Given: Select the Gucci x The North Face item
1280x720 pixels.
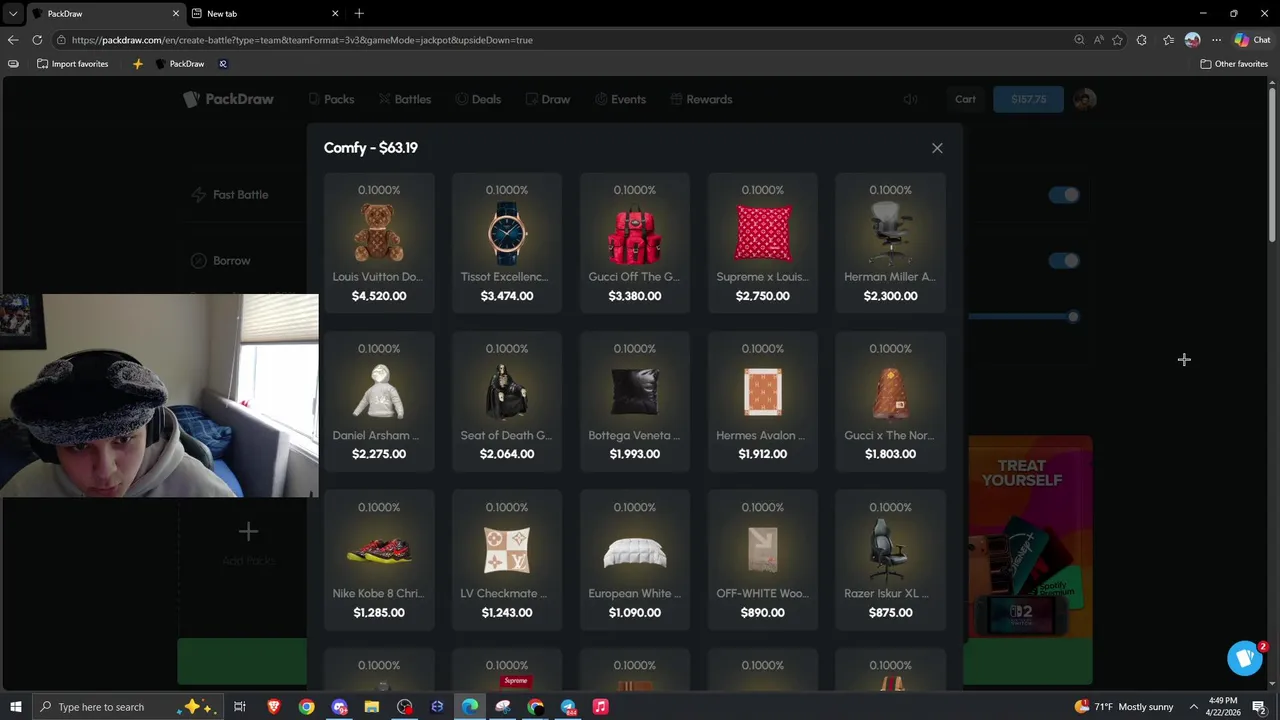Looking at the screenshot, I should click(x=890, y=401).
